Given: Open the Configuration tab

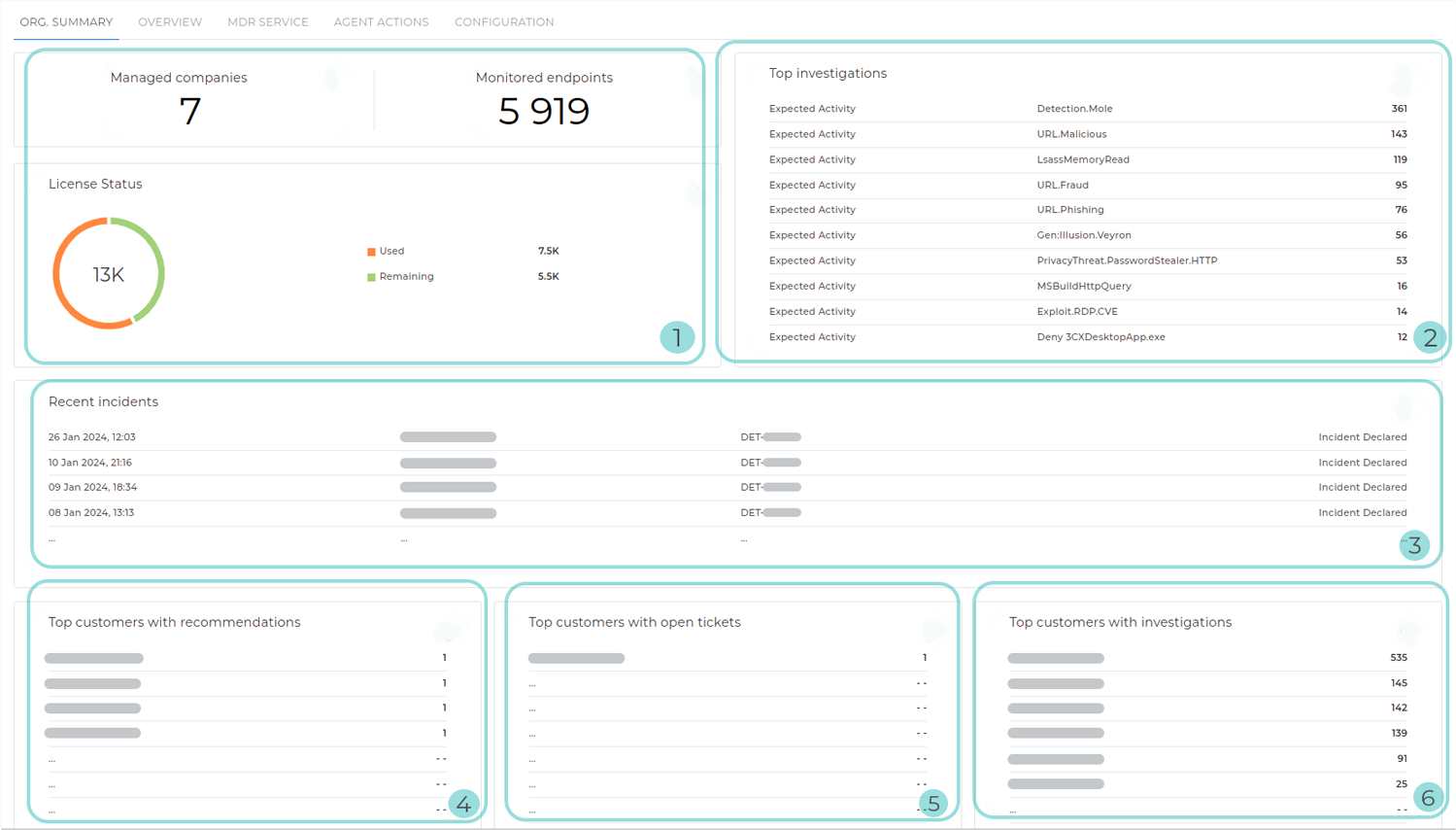Looking at the screenshot, I should tap(504, 21).
